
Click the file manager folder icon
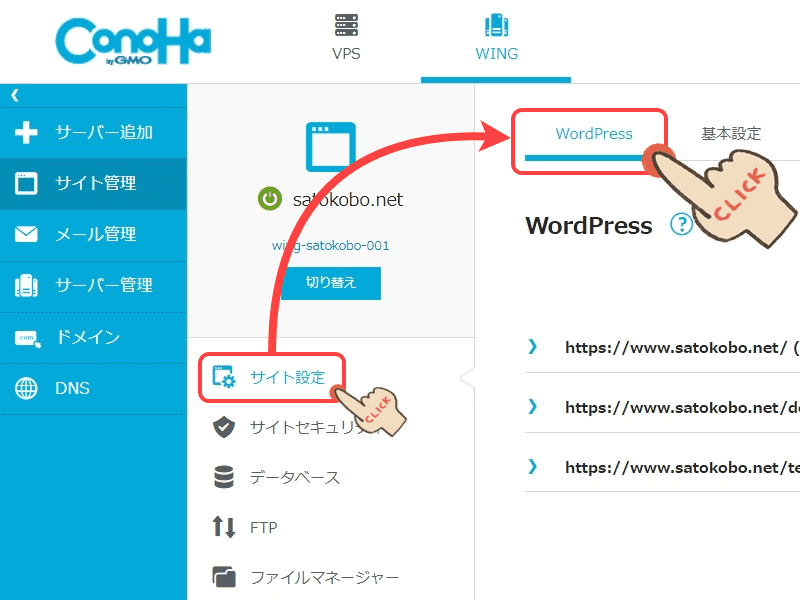coord(224,577)
